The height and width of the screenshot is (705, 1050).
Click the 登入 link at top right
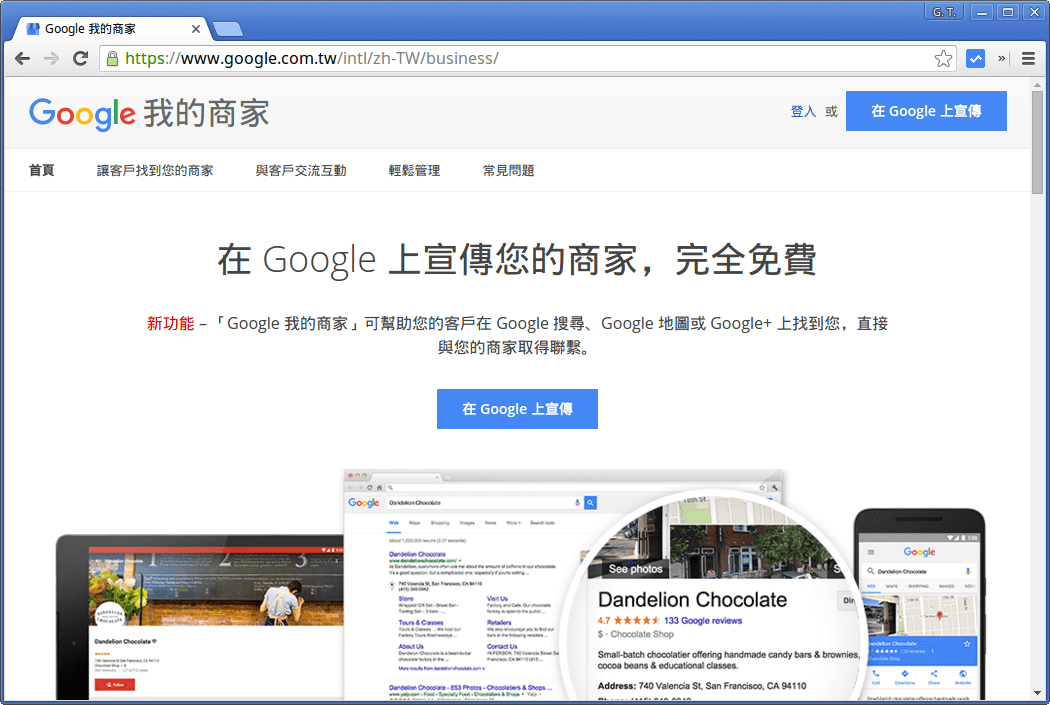pyautogui.click(x=802, y=112)
